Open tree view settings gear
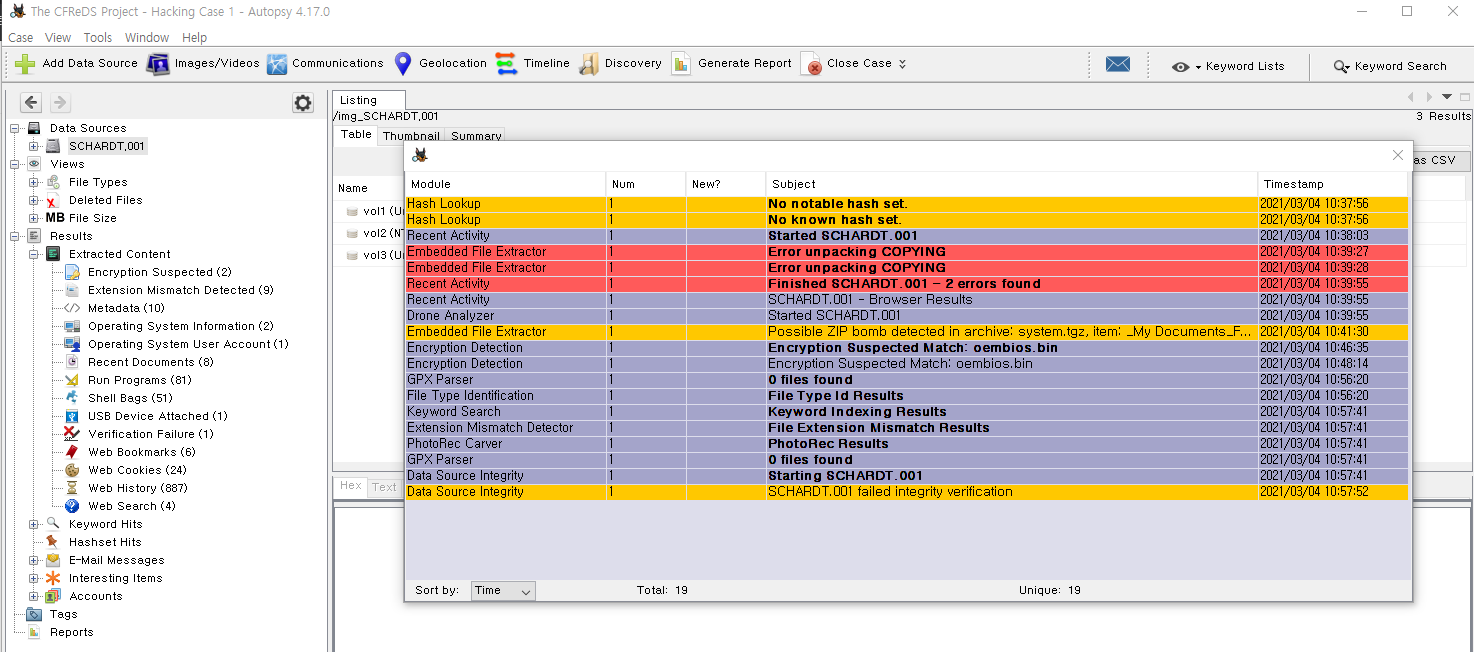Image resolution: width=1474 pixels, height=652 pixels. pos(303,103)
